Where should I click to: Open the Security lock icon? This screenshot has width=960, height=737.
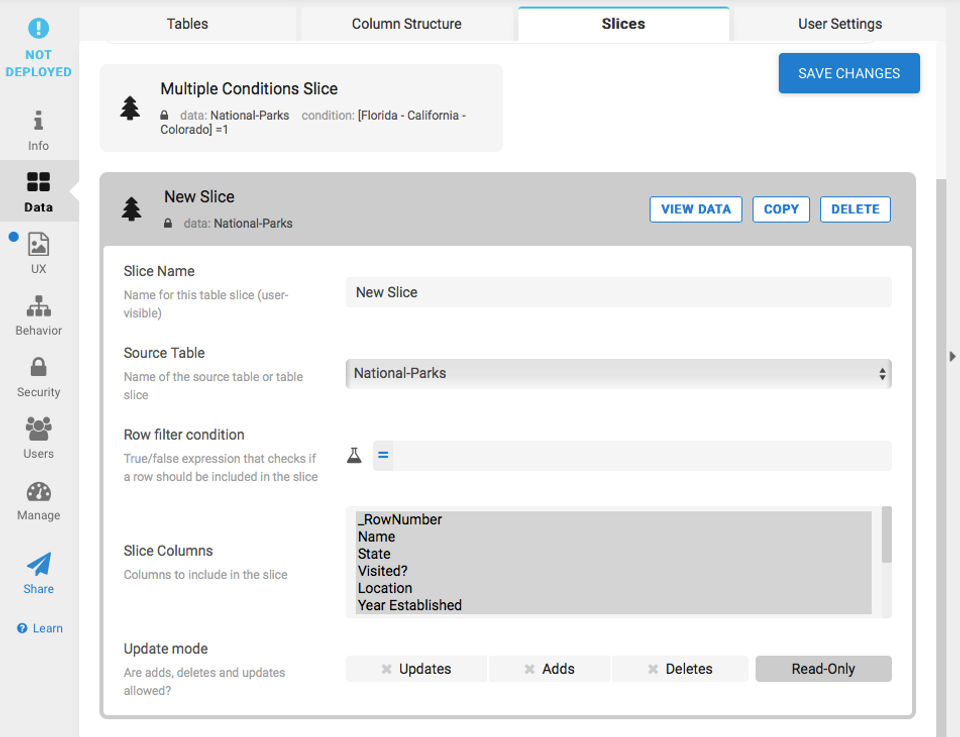pyautogui.click(x=38, y=367)
